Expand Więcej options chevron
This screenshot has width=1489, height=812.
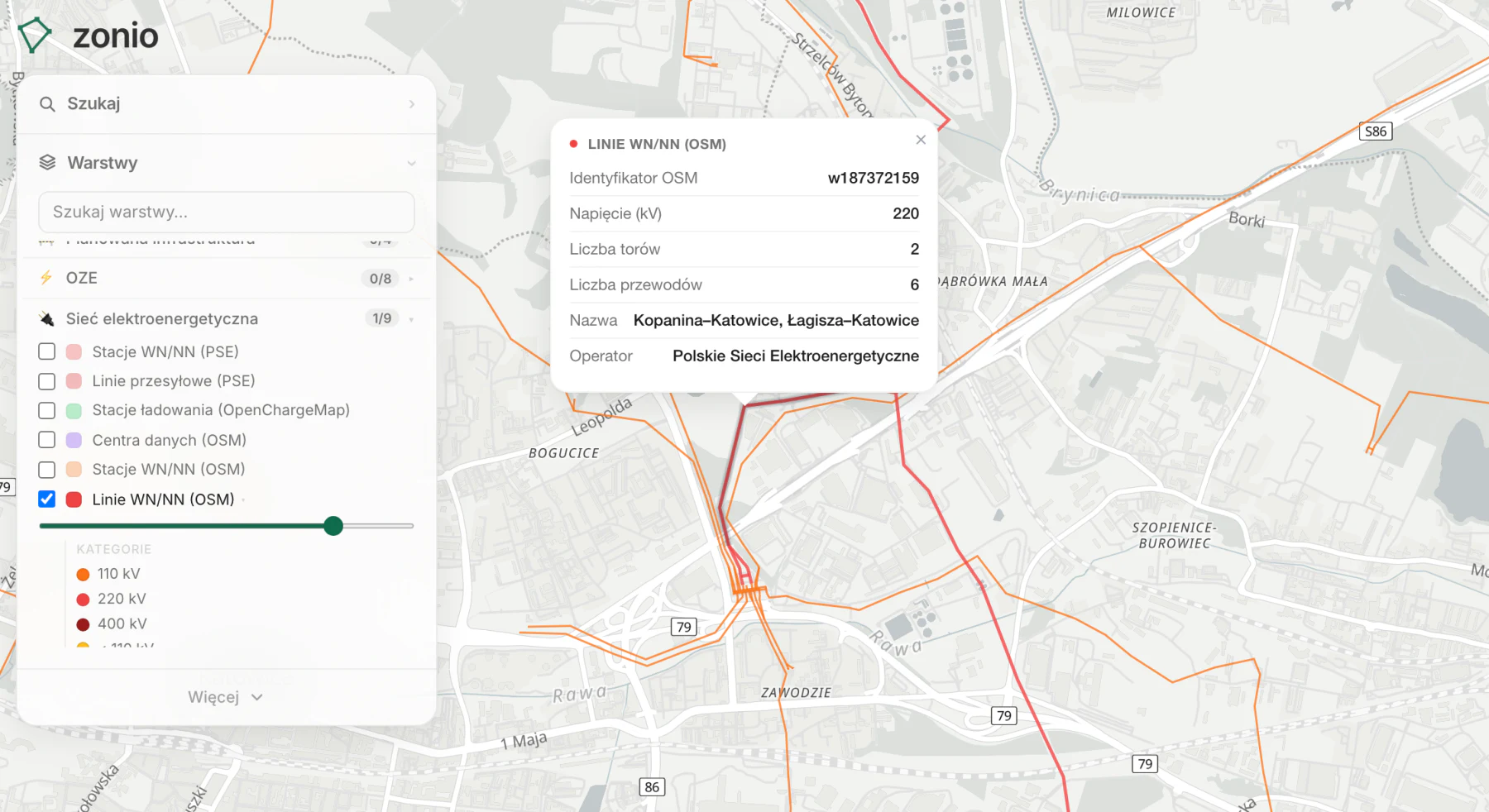pos(257,697)
